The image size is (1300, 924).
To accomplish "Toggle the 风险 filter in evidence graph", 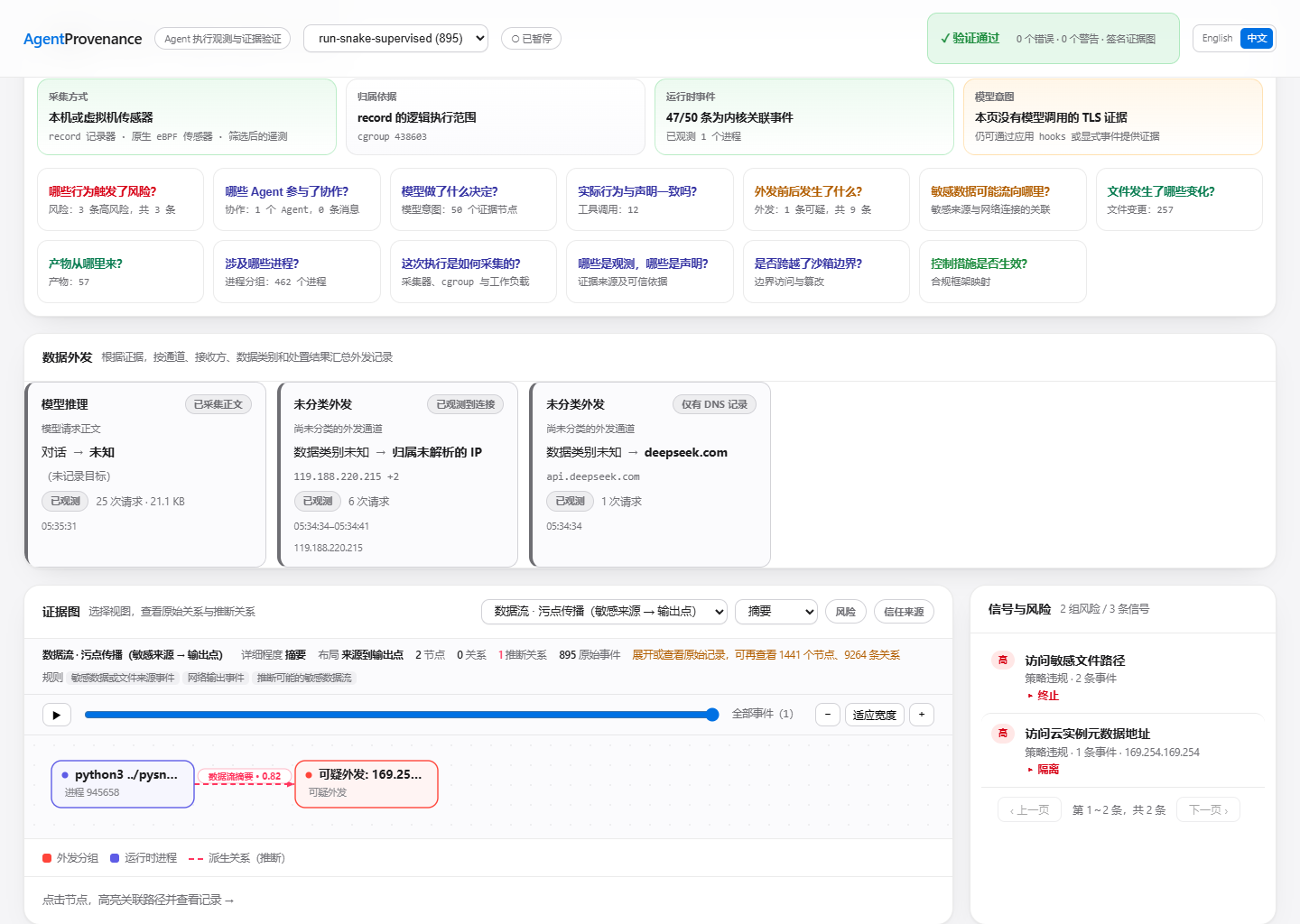I will click(846, 612).
